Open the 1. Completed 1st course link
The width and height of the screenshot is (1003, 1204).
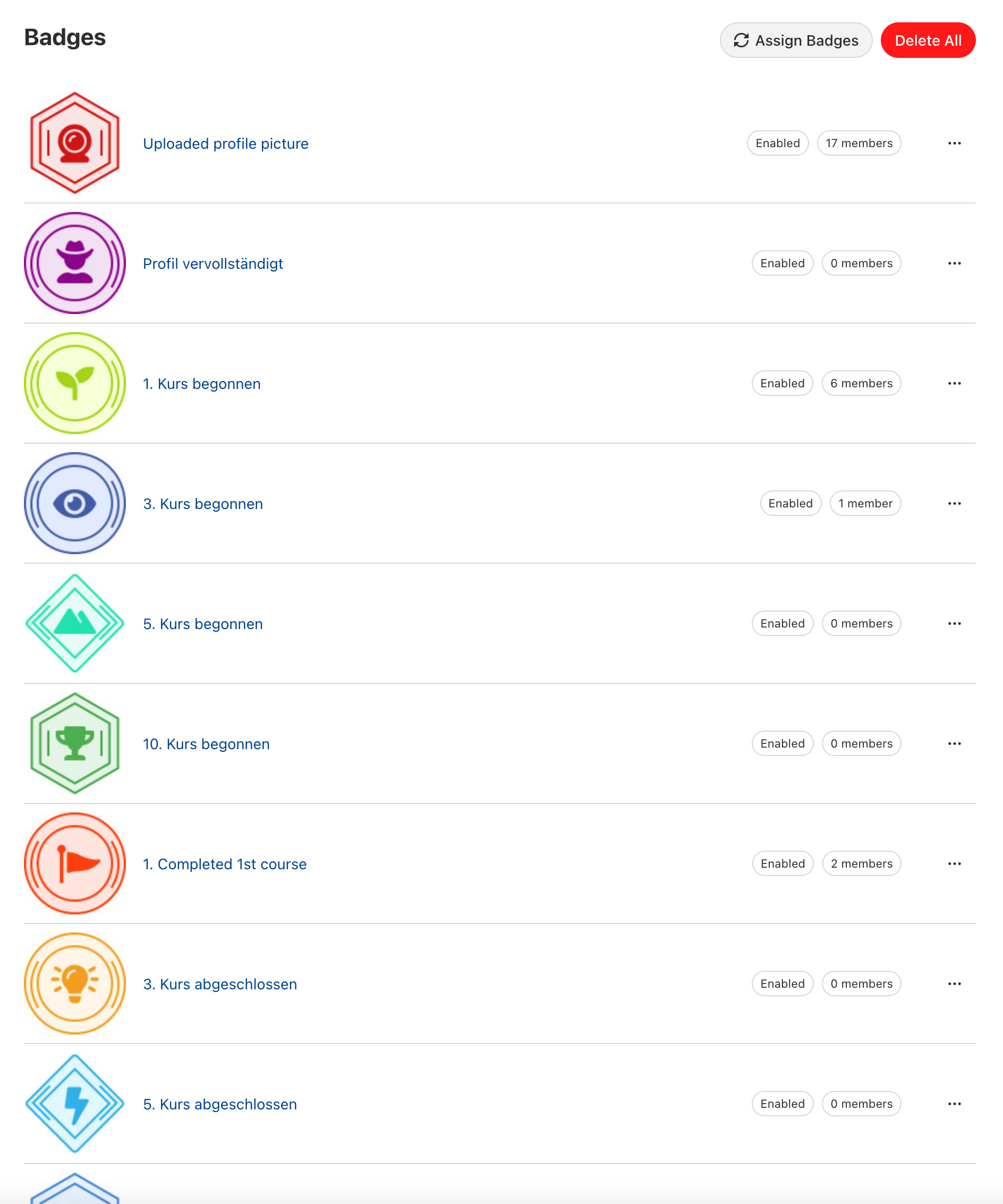pyautogui.click(x=225, y=864)
